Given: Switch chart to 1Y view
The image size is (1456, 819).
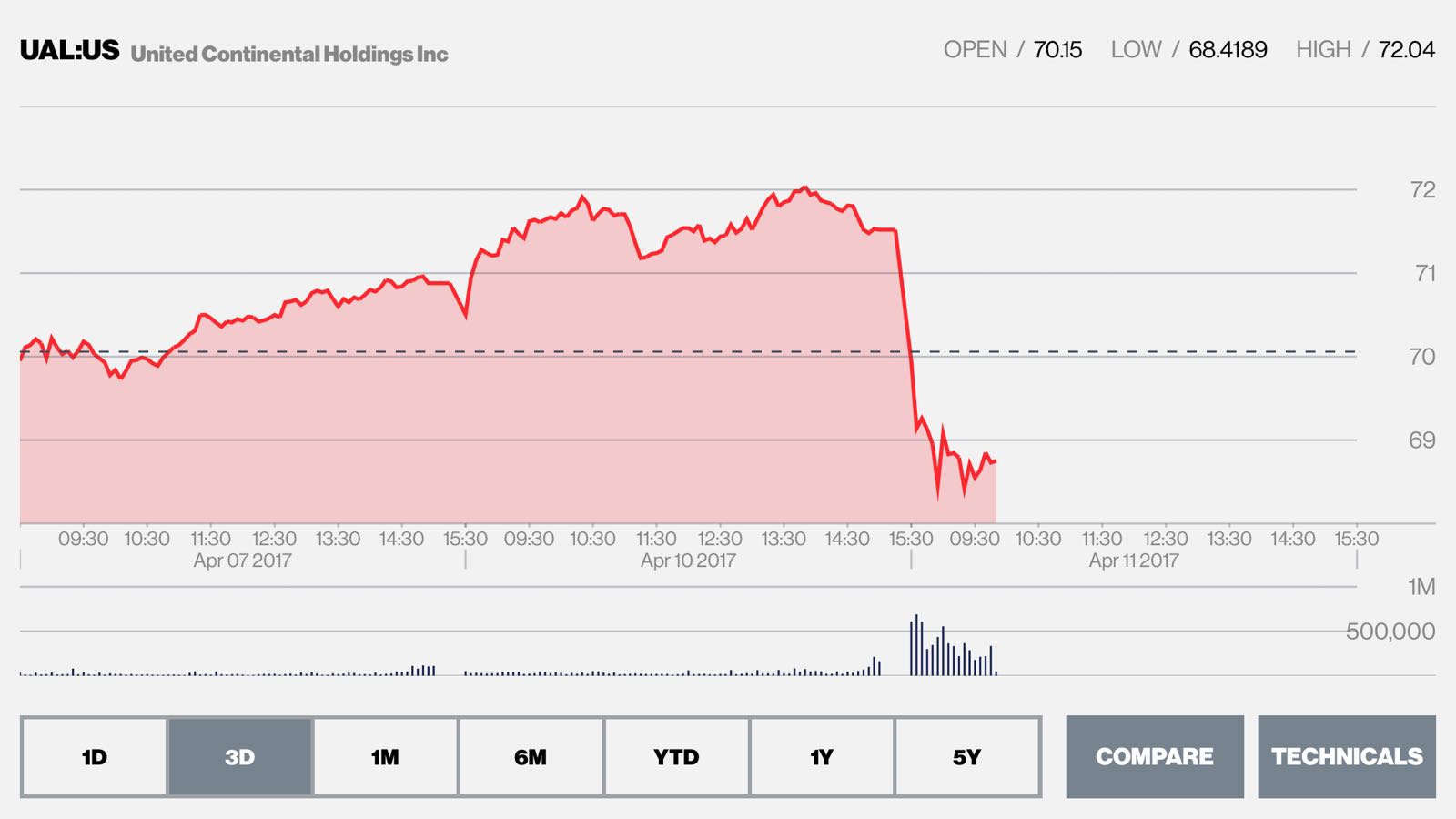Looking at the screenshot, I should (x=822, y=757).
